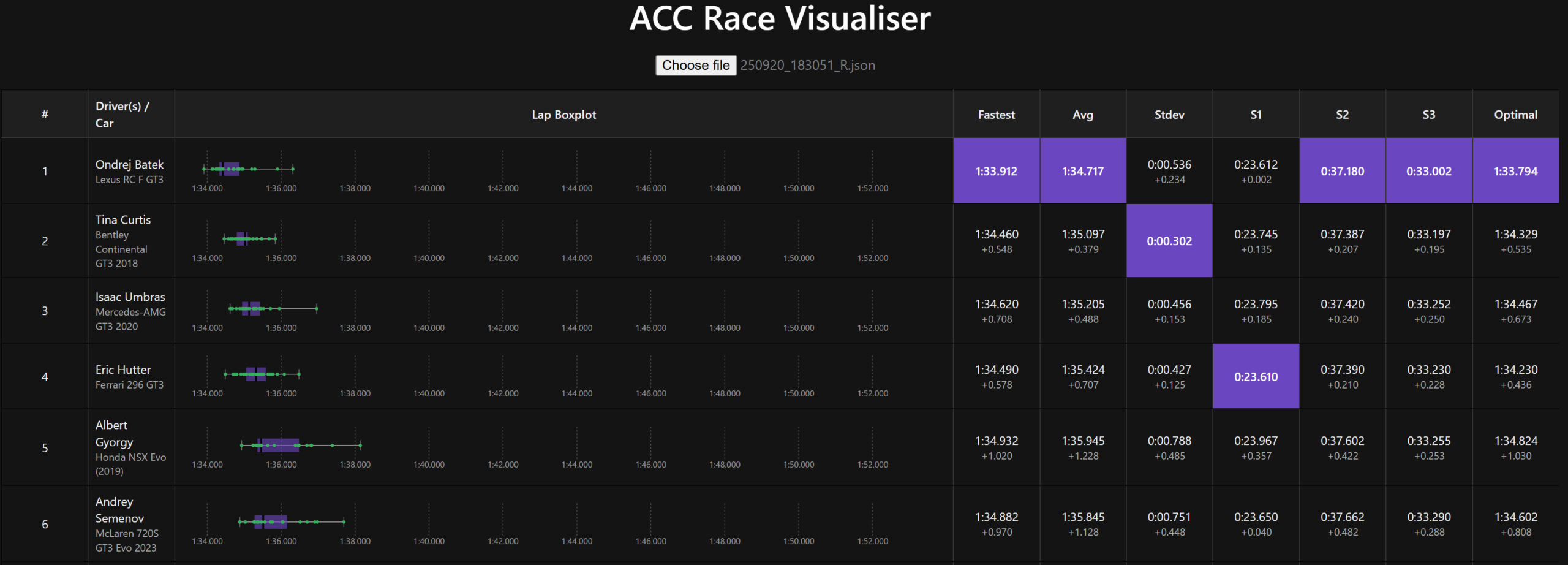
Task: Click the Optimal column header
Action: coord(1515,115)
